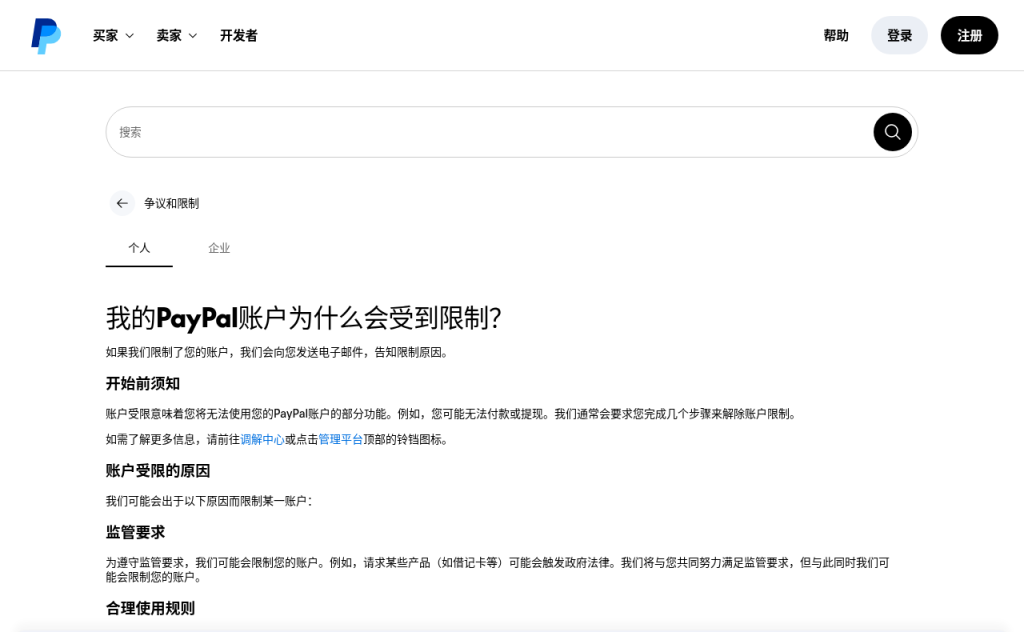
Task: Expand the 买家 dropdown menu
Action: pyautogui.click(x=113, y=35)
